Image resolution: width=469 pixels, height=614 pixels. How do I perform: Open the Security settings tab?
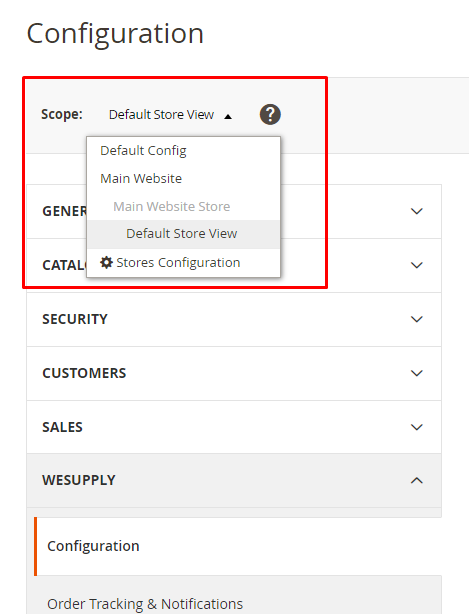click(234, 319)
